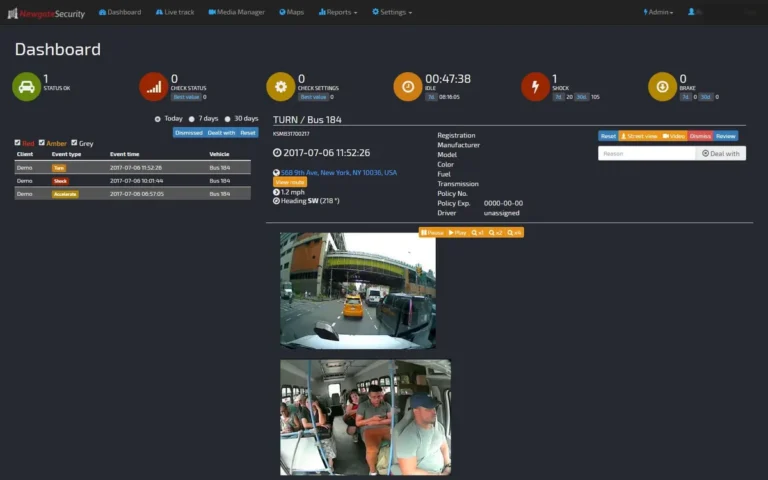Image resolution: width=768 pixels, height=480 pixels.
Task: Click the Best value tag under Check Settings
Action: pos(313,97)
